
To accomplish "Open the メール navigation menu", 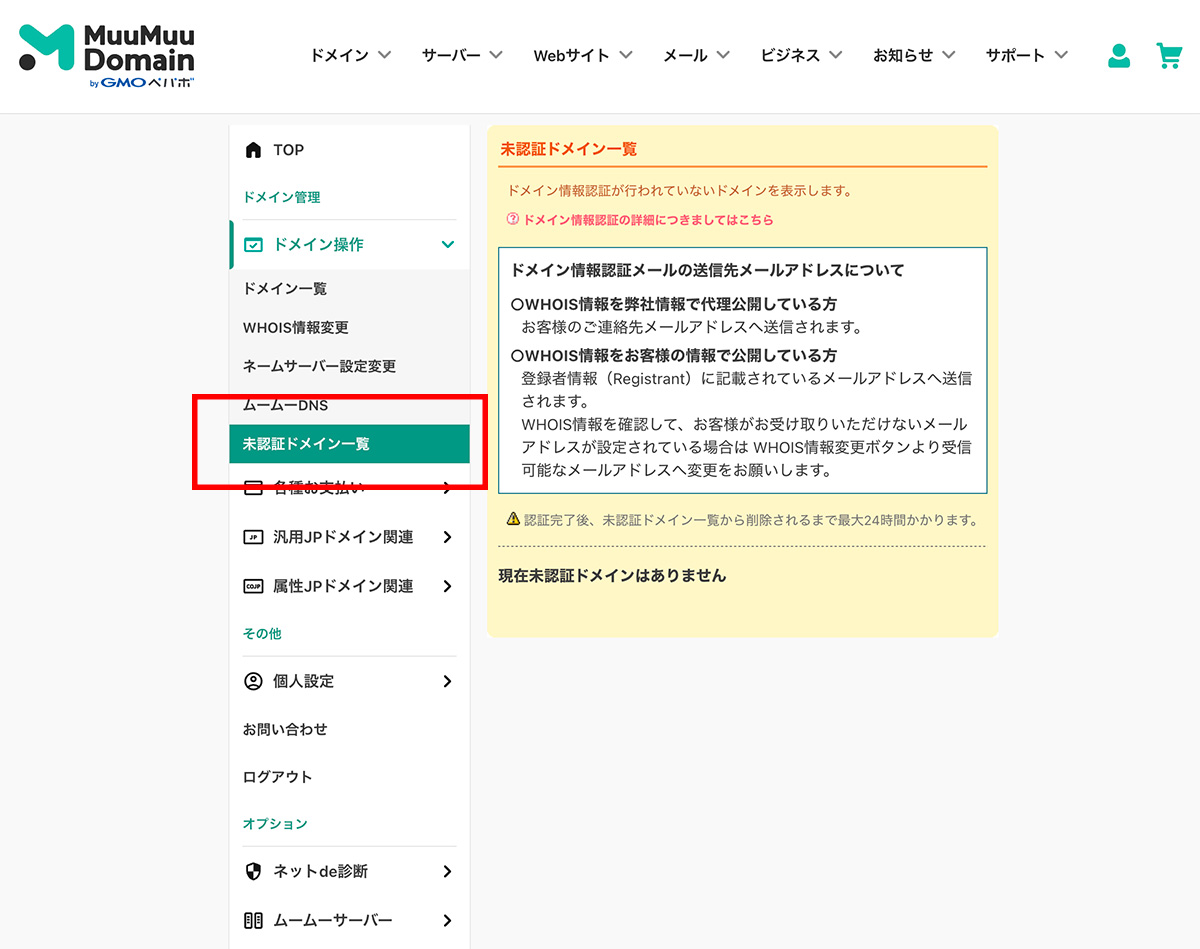I will 696,56.
